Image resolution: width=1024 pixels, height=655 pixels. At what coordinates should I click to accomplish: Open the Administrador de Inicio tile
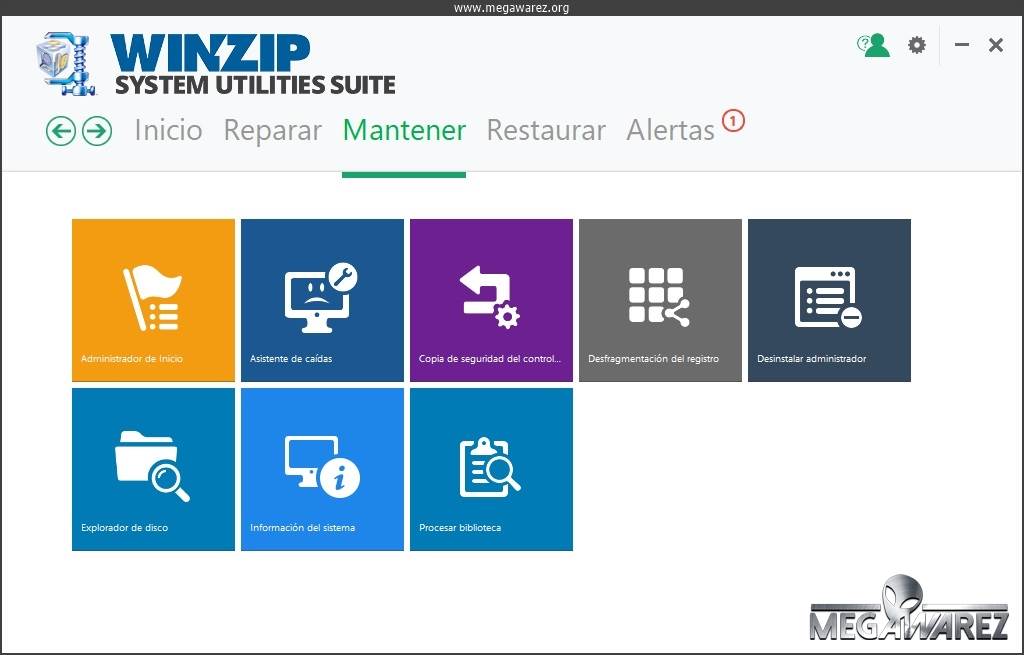[x=153, y=300]
